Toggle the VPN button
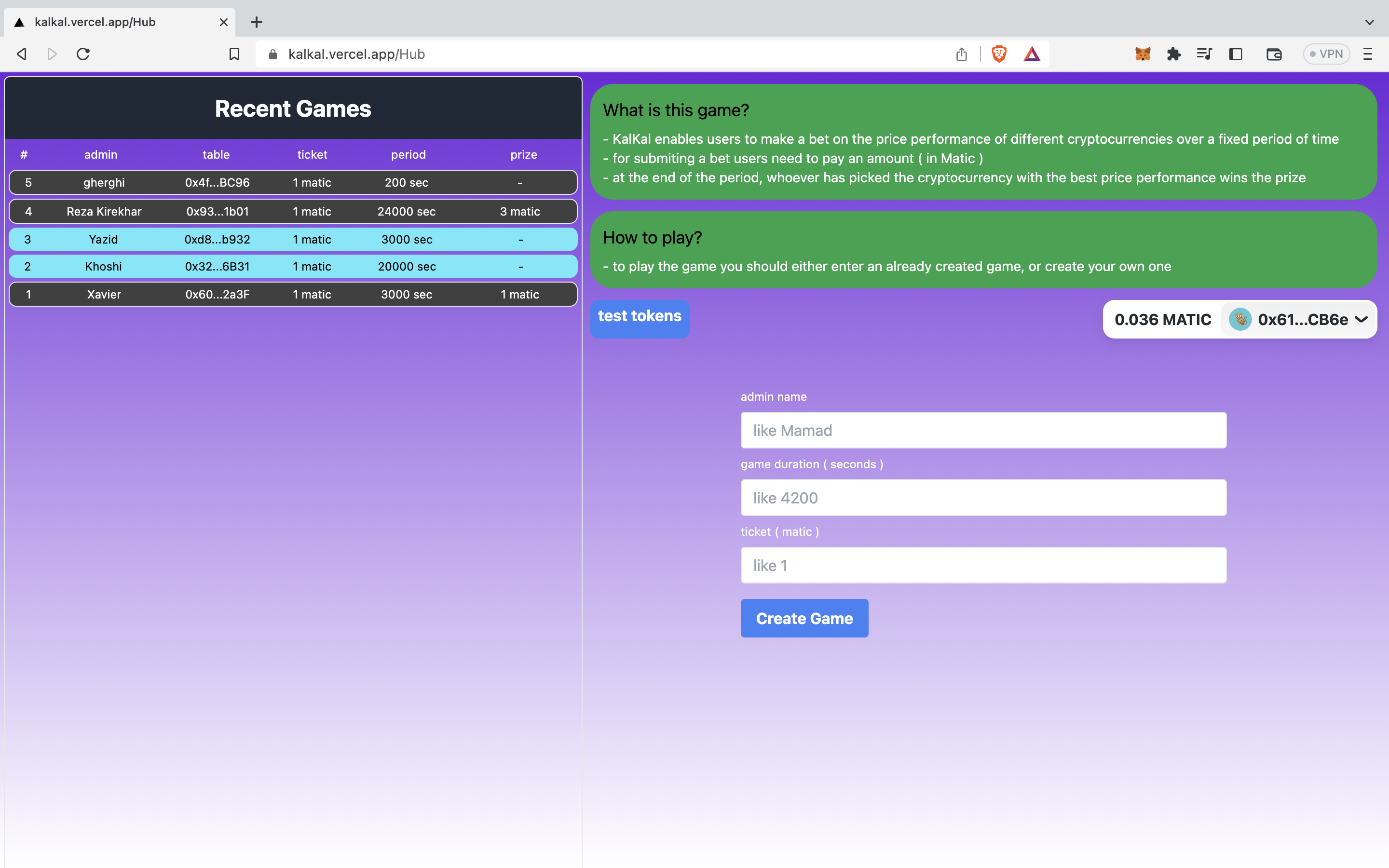The image size is (1389, 868). 1326,54
